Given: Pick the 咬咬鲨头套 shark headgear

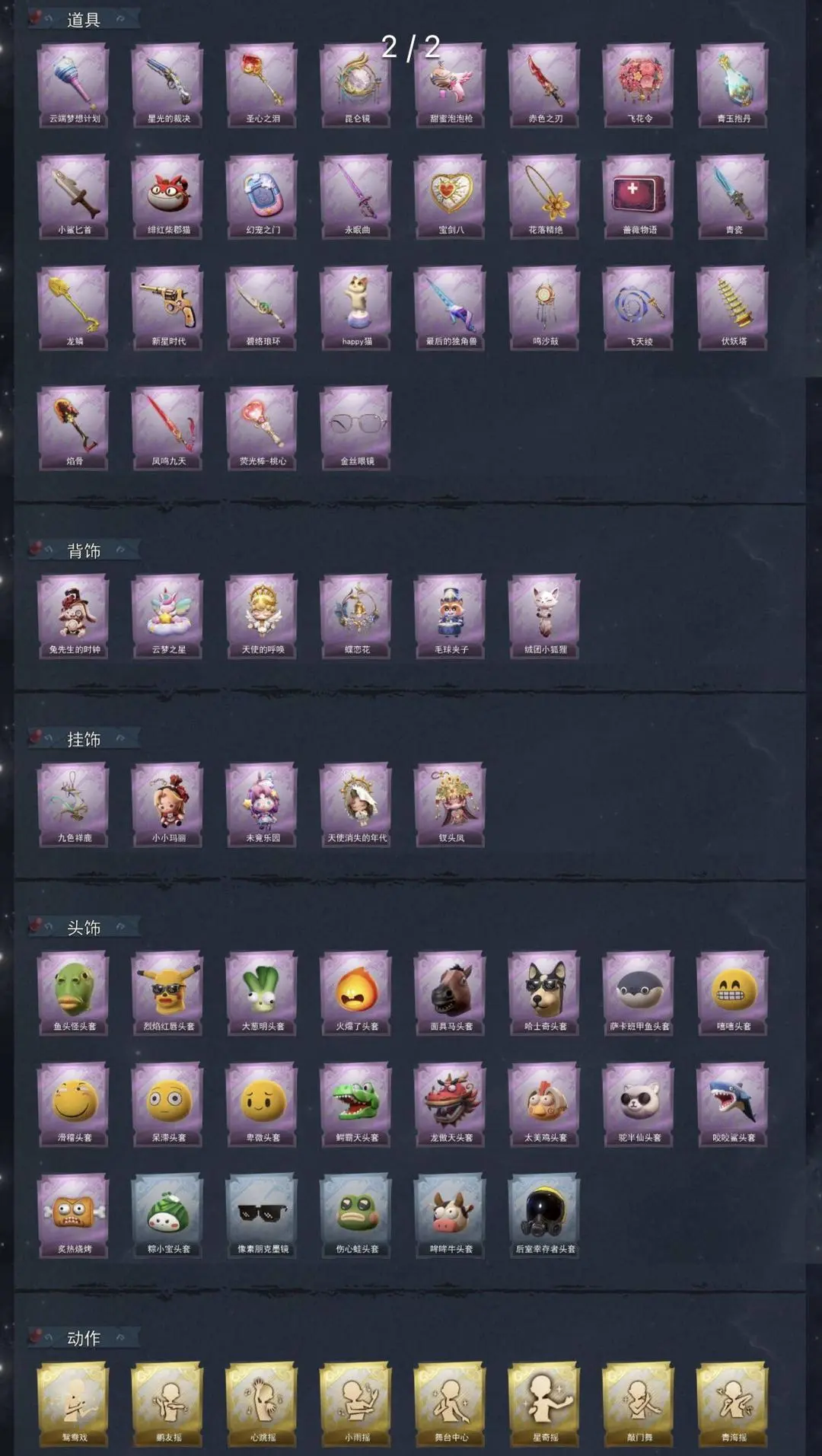Looking at the screenshot, I should (x=734, y=1104).
